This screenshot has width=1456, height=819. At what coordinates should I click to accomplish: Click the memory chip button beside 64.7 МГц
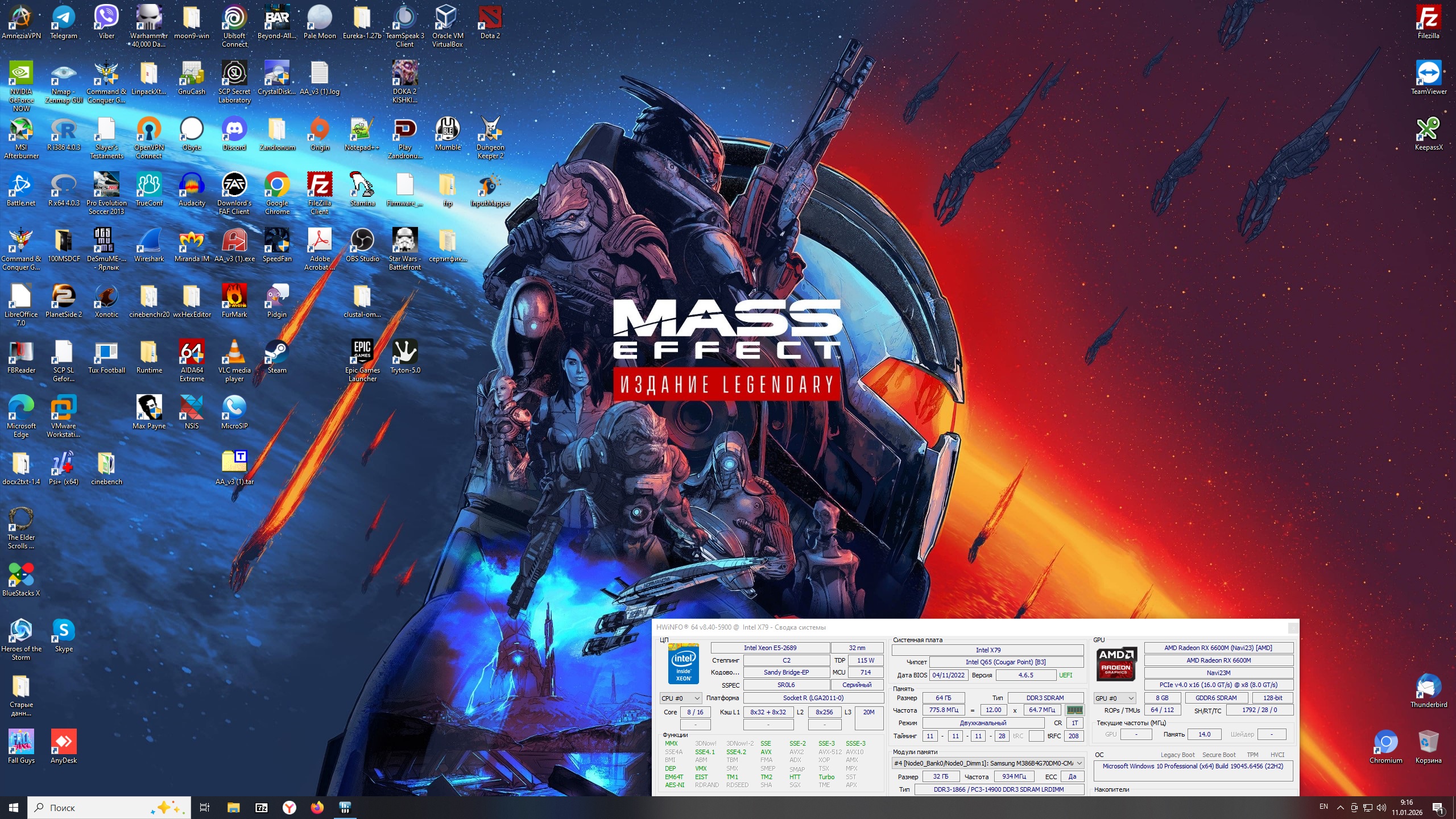(x=1074, y=710)
